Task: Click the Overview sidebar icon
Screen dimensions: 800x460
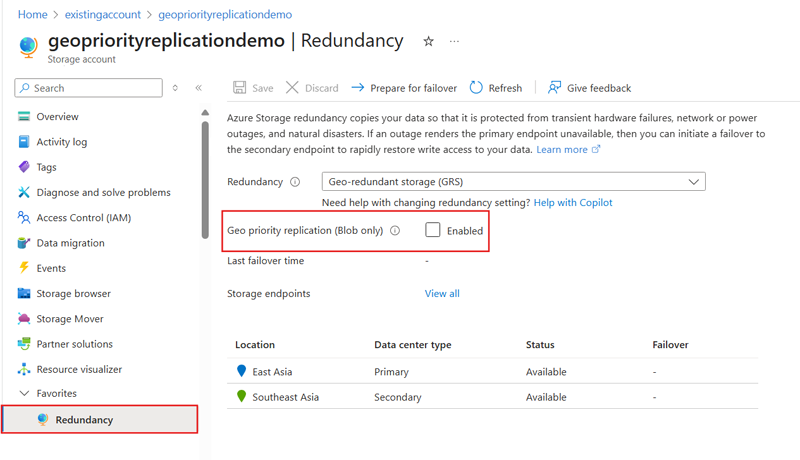Action: pos(24,116)
